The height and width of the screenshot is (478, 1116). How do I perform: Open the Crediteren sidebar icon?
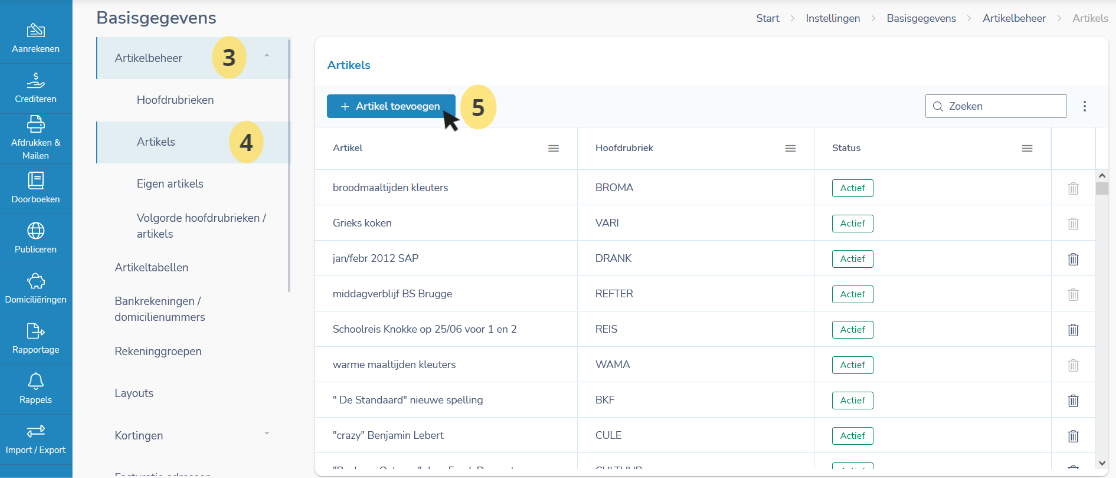(x=36, y=80)
